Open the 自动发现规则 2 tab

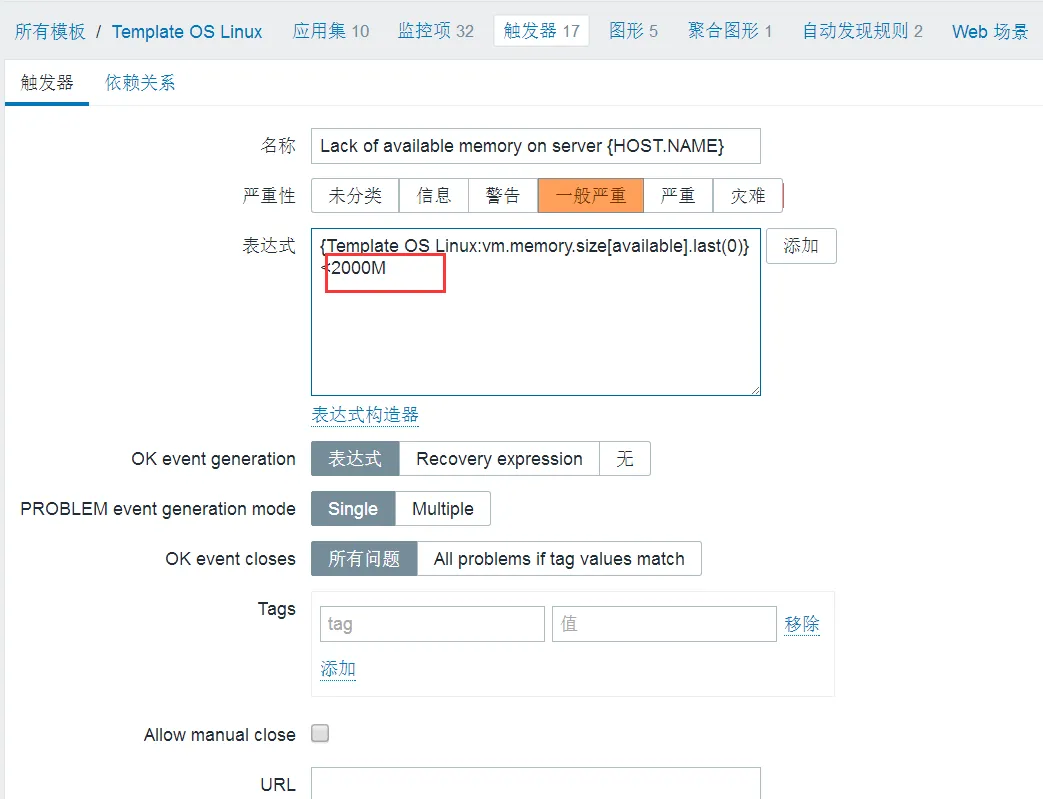pos(862,31)
